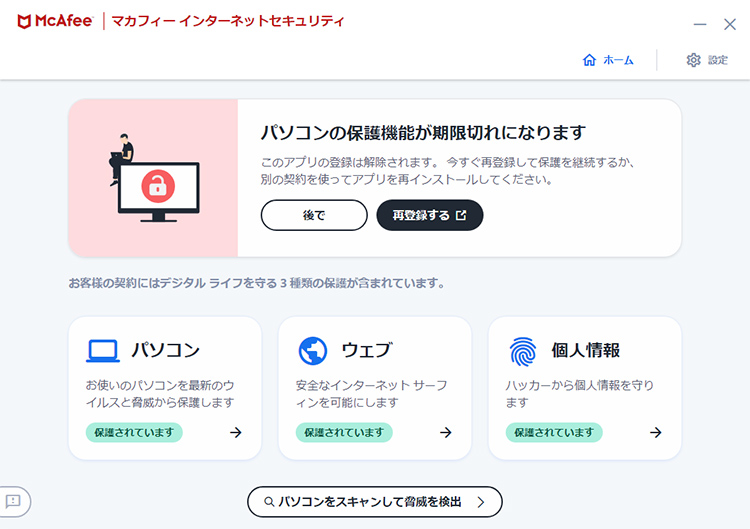Click text ハッカーから個人情報を守ります
Screen dimensions: 750x529
tap(579, 394)
